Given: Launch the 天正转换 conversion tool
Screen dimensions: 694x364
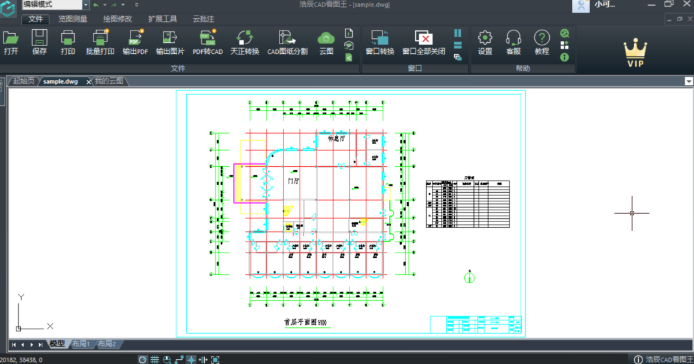Looking at the screenshot, I should [244, 42].
